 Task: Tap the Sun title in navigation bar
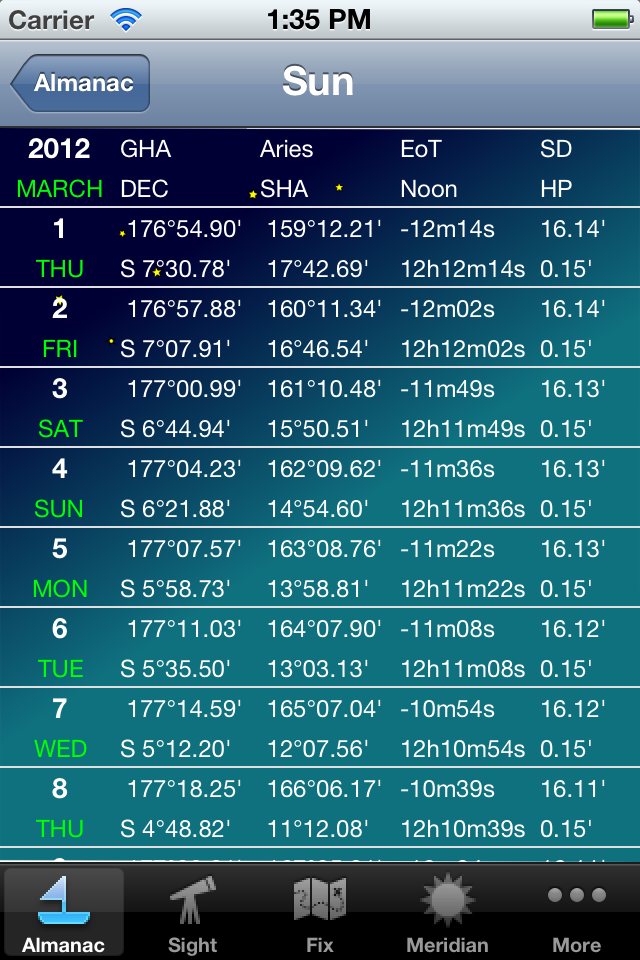(x=318, y=82)
